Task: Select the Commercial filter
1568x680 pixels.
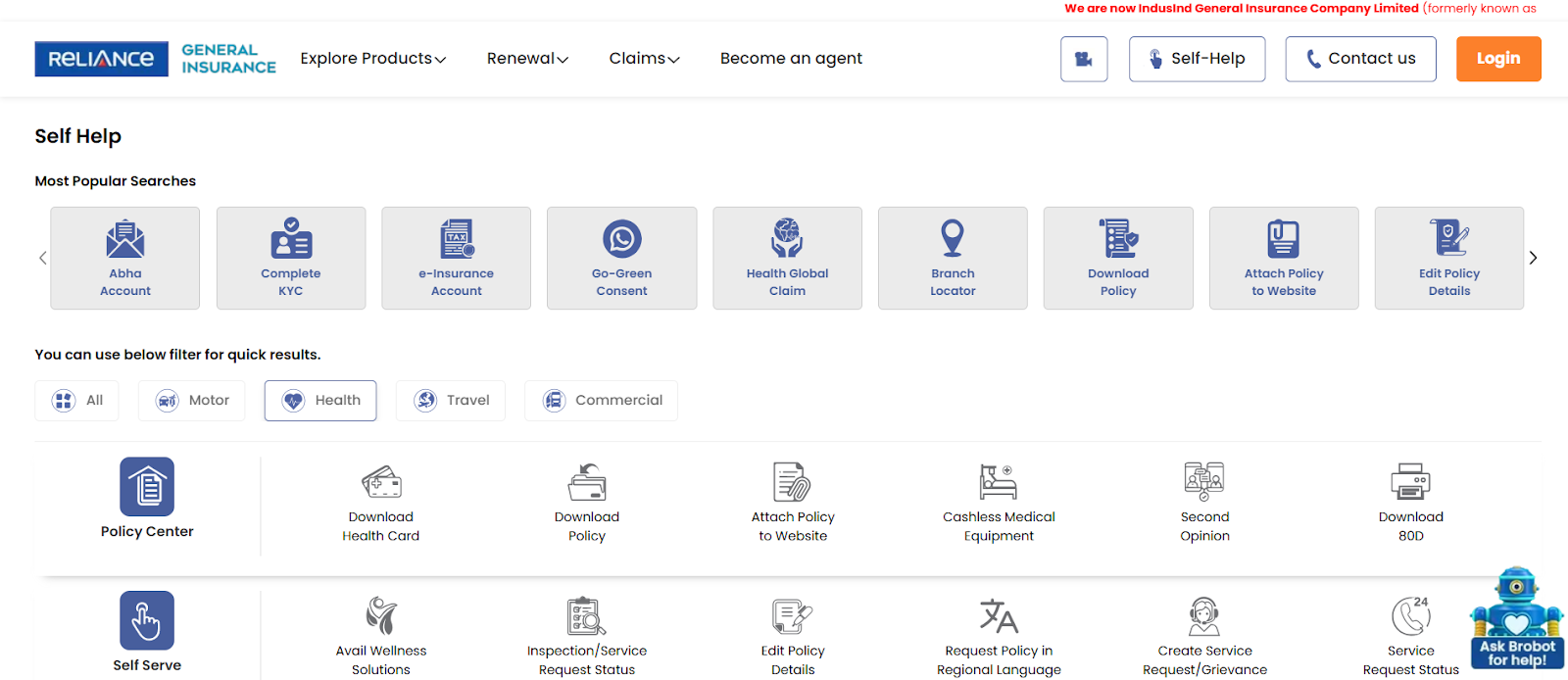Action: point(601,401)
